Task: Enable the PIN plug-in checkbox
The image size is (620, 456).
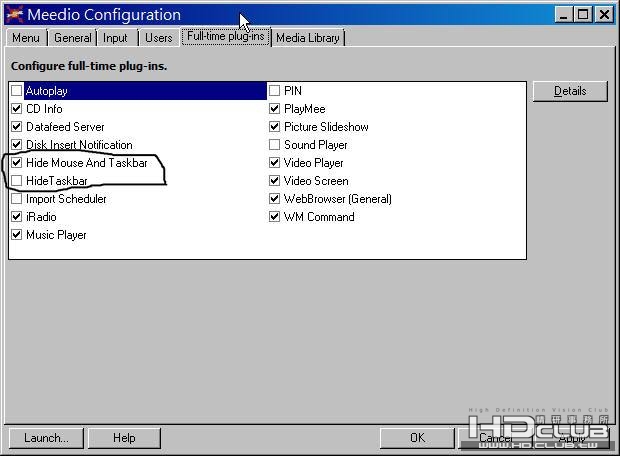Action: point(274,91)
